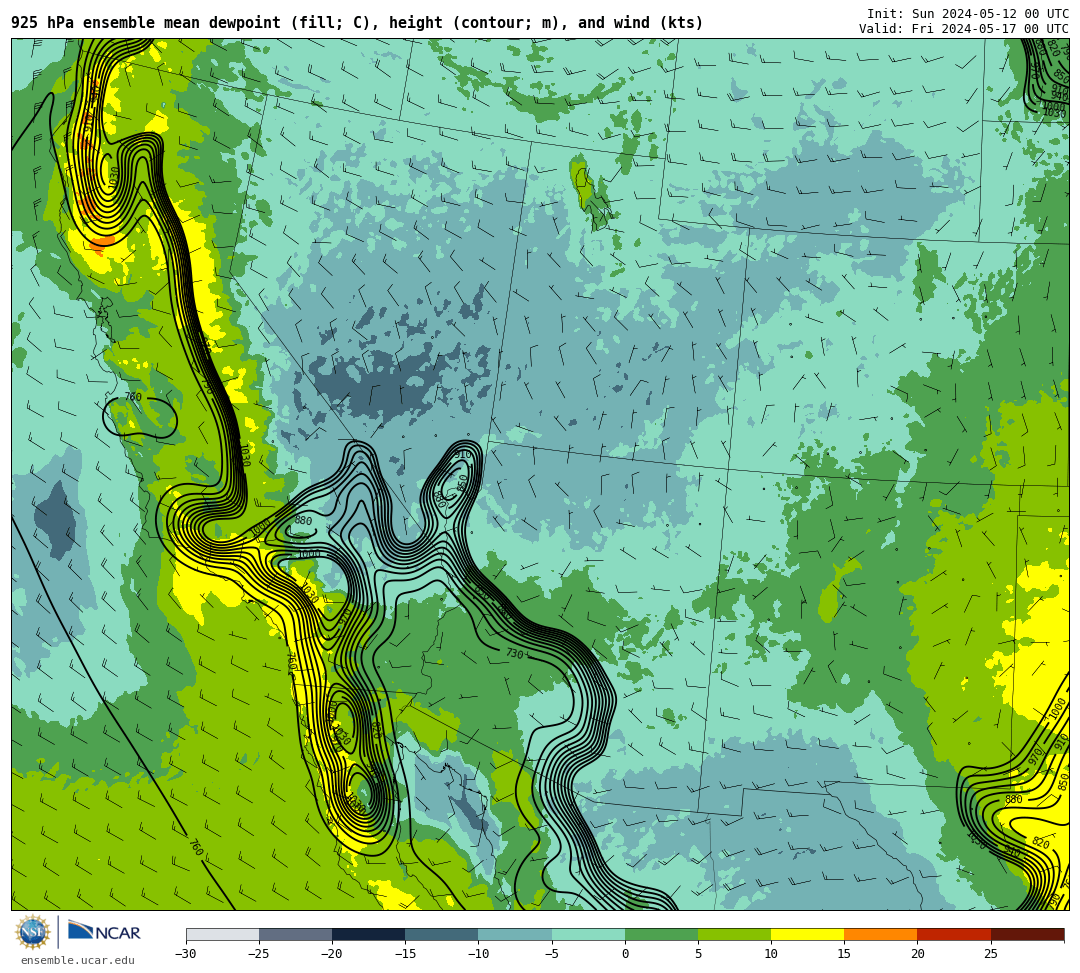Click the 760 closed contour label offshore

133,397
